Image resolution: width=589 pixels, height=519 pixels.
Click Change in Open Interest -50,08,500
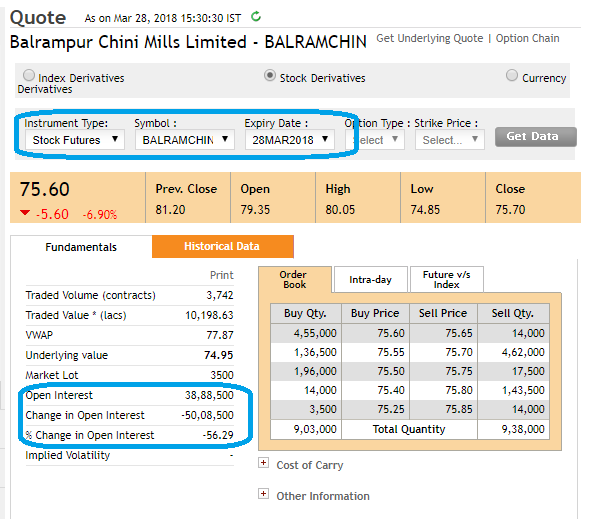(207, 415)
